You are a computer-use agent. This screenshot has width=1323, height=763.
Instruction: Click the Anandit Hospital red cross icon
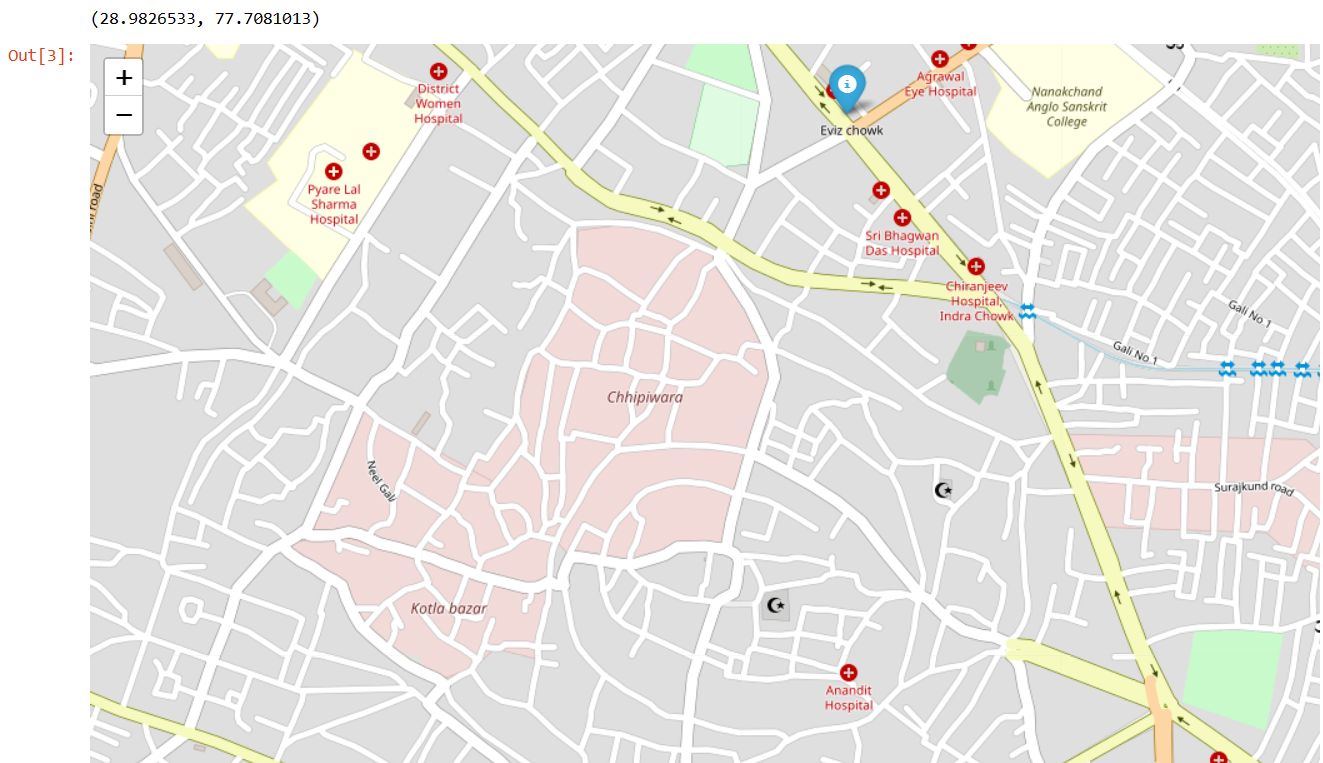[849, 673]
